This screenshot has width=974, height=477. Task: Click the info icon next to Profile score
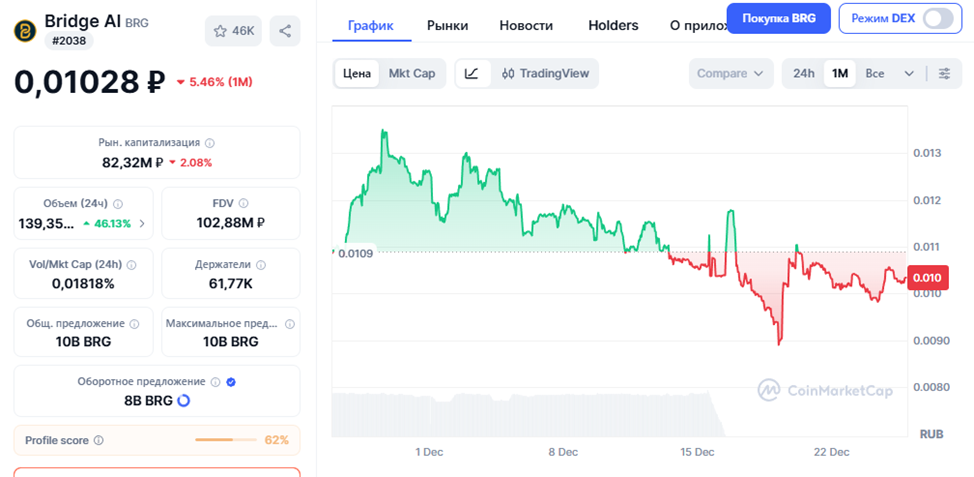[98, 440]
